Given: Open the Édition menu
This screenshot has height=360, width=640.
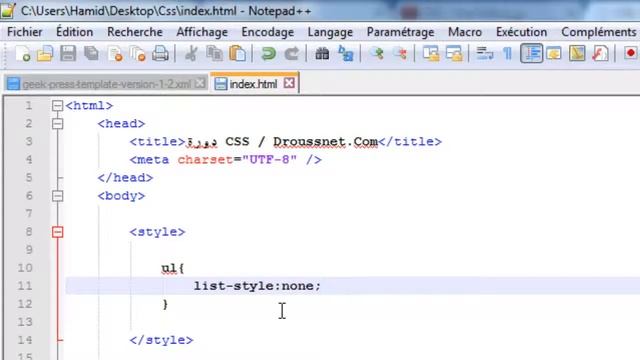Looking at the screenshot, I should pos(74,32).
